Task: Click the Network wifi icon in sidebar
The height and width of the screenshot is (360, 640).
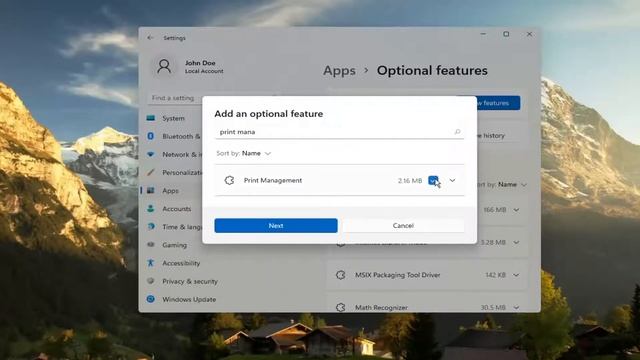Action: (151, 154)
